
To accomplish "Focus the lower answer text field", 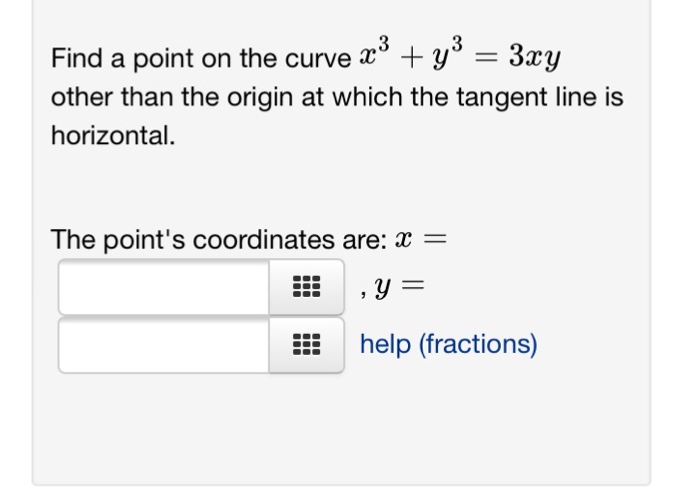I will [164, 345].
